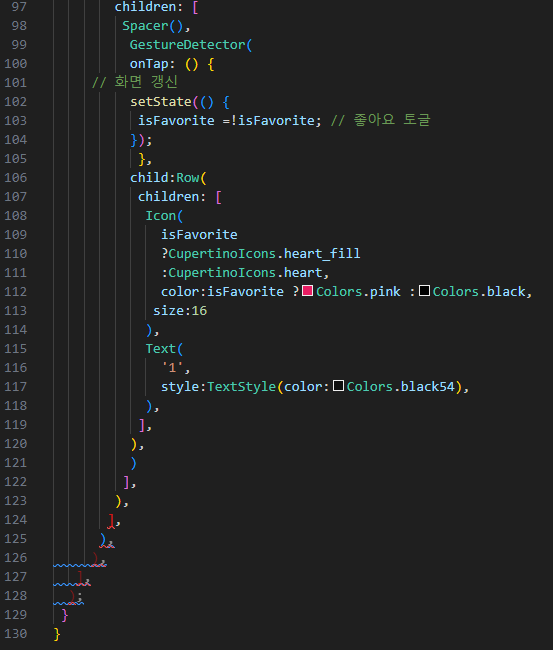553x650 pixels.
Task: Click the '});' on line 104
Action: (141, 140)
